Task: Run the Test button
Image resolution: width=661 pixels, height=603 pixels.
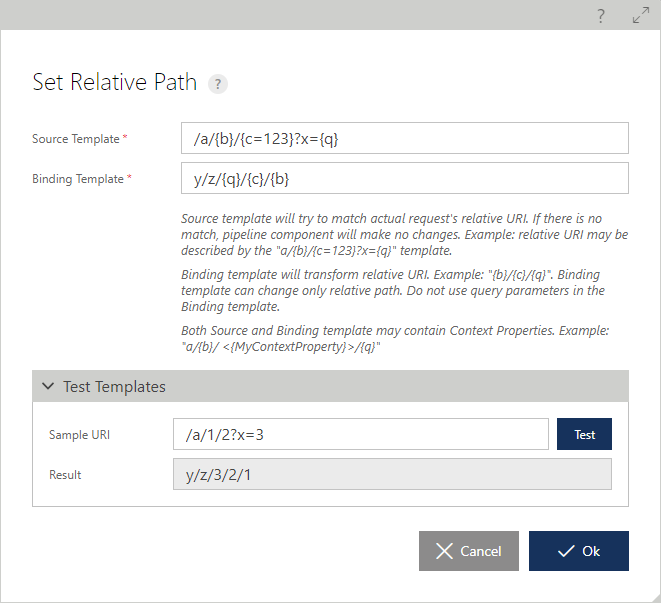Action: (584, 434)
